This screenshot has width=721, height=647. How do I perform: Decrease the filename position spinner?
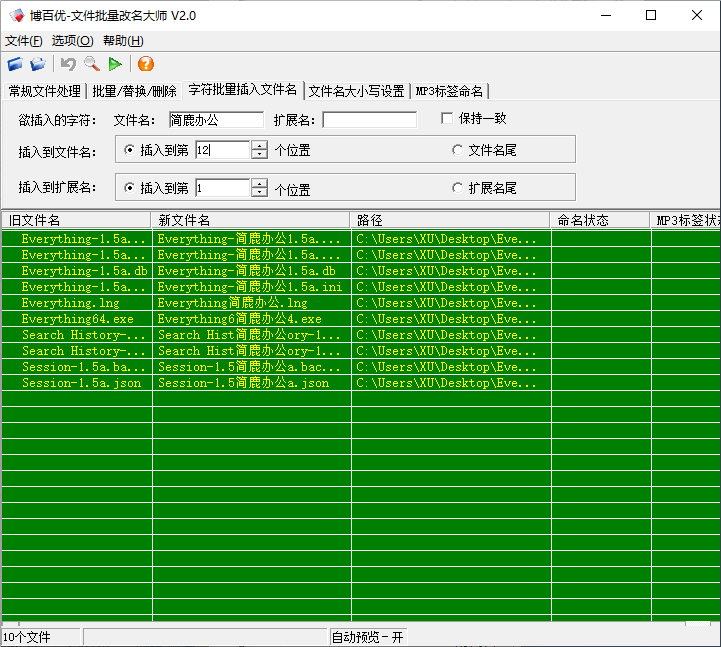[259, 155]
